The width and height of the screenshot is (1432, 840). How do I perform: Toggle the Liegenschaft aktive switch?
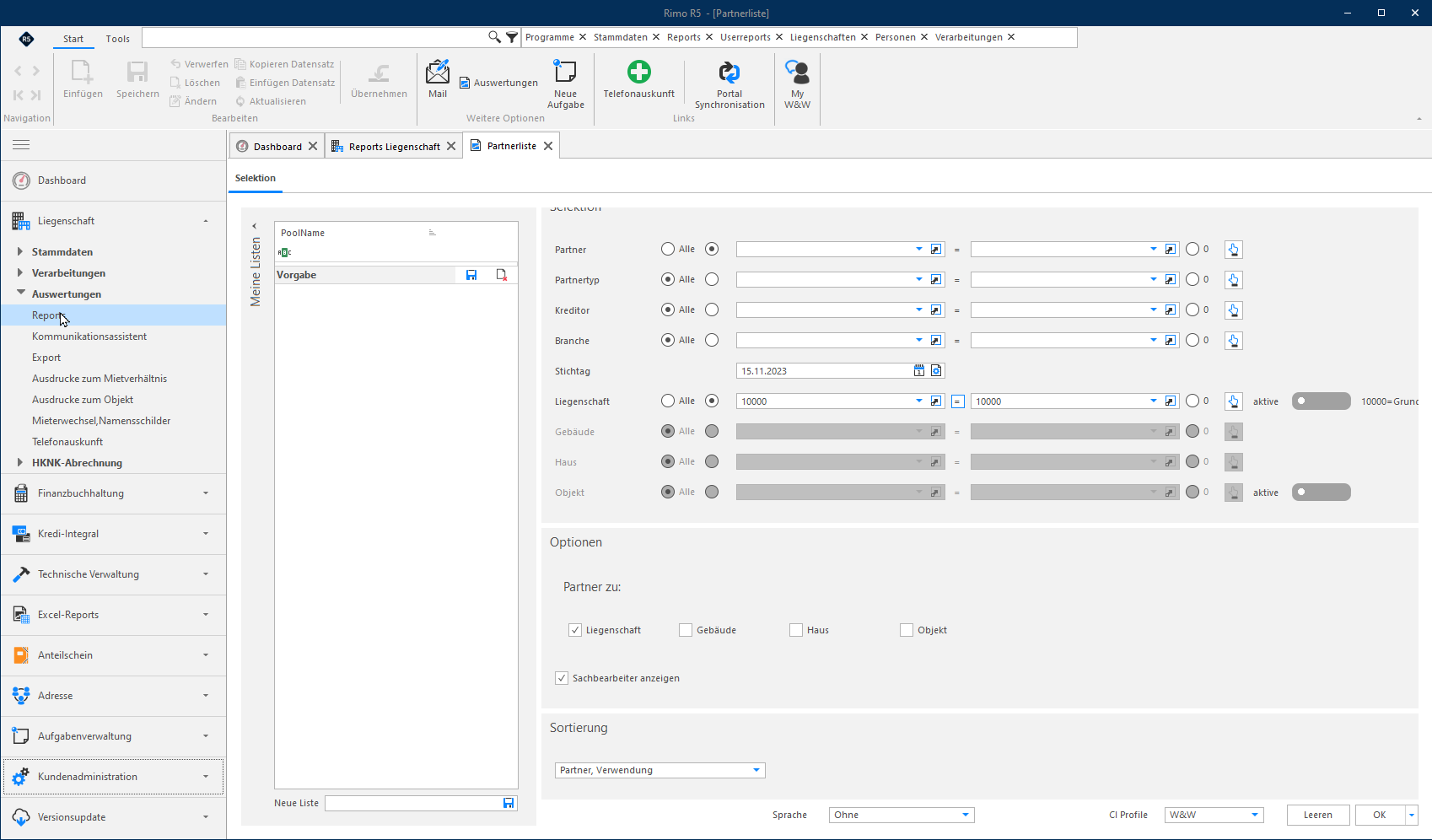1321,401
